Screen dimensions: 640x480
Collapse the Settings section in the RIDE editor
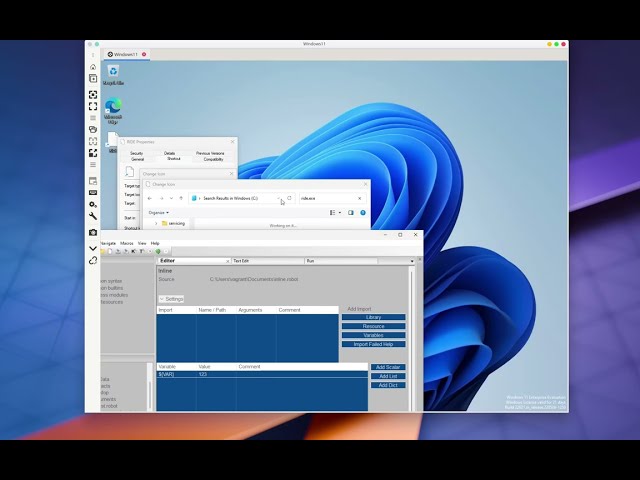tap(171, 299)
